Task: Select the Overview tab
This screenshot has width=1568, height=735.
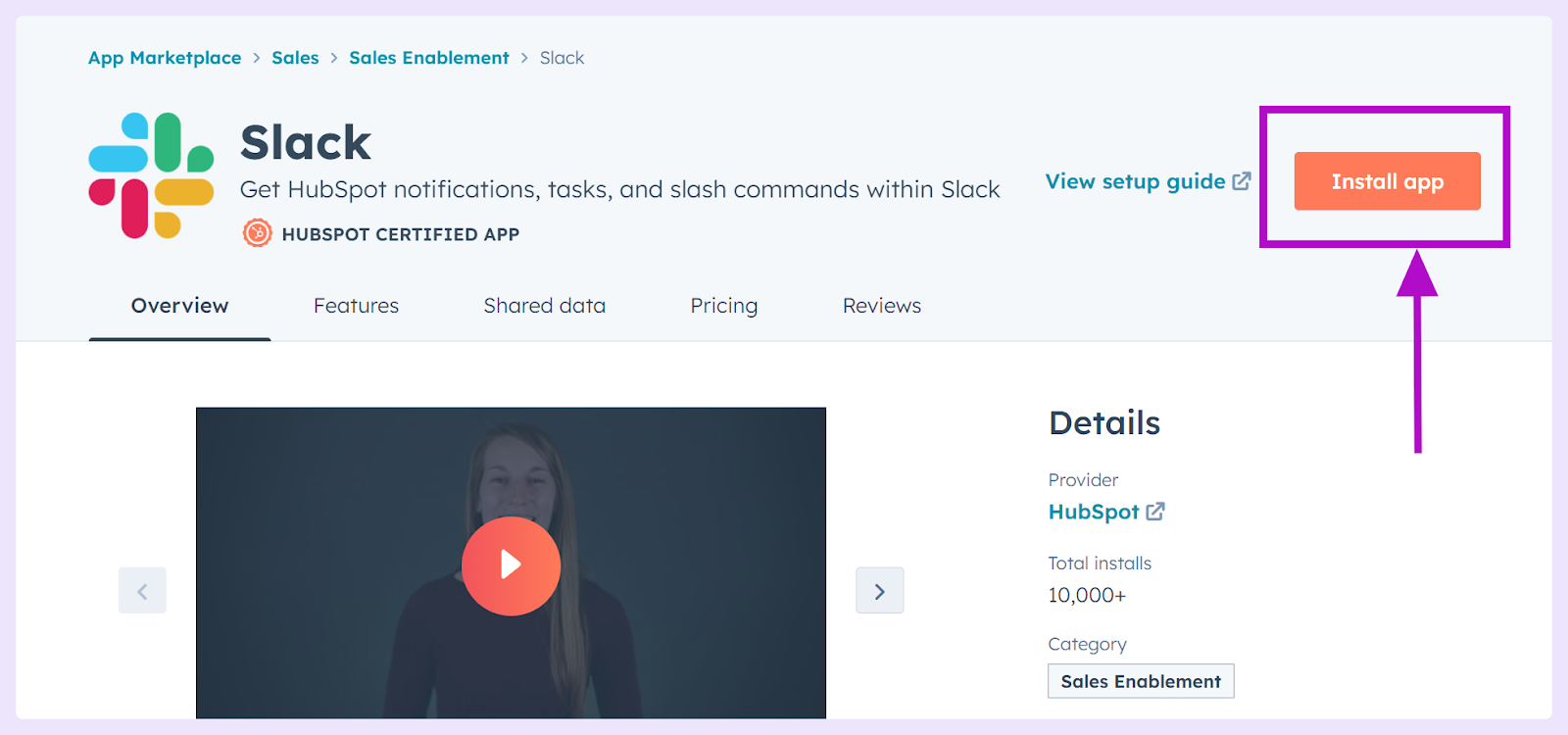Action: [179, 306]
